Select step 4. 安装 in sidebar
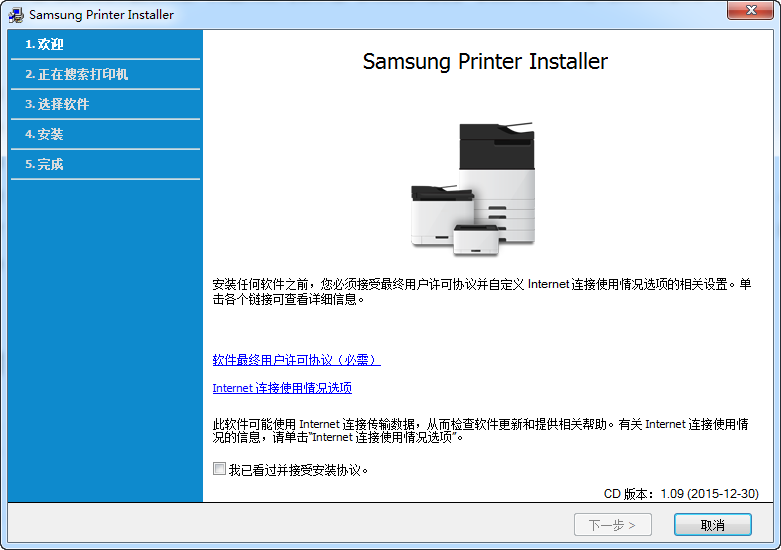The height and width of the screenshot is (550, 781). (x=105, y=134)
